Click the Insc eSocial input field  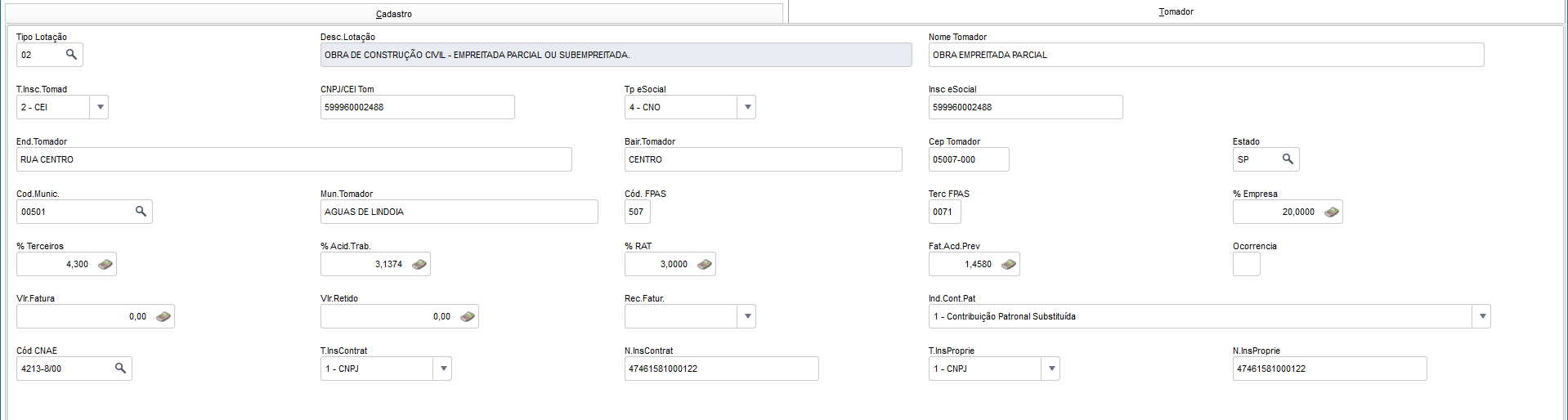(1025, 107)
